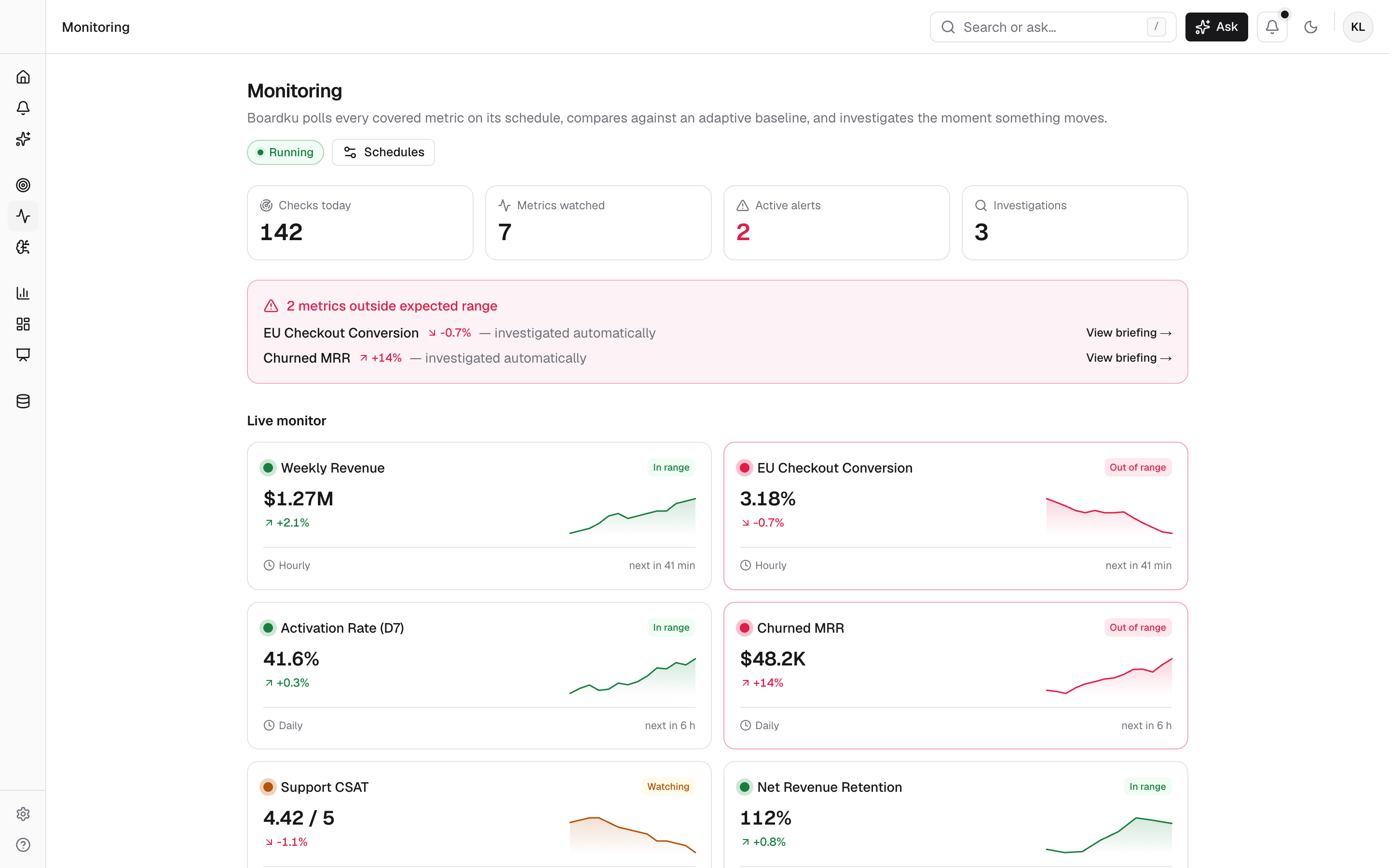Open the Metrics watched card
Viewport: 1389px width, 868px height.
point(598,222)
